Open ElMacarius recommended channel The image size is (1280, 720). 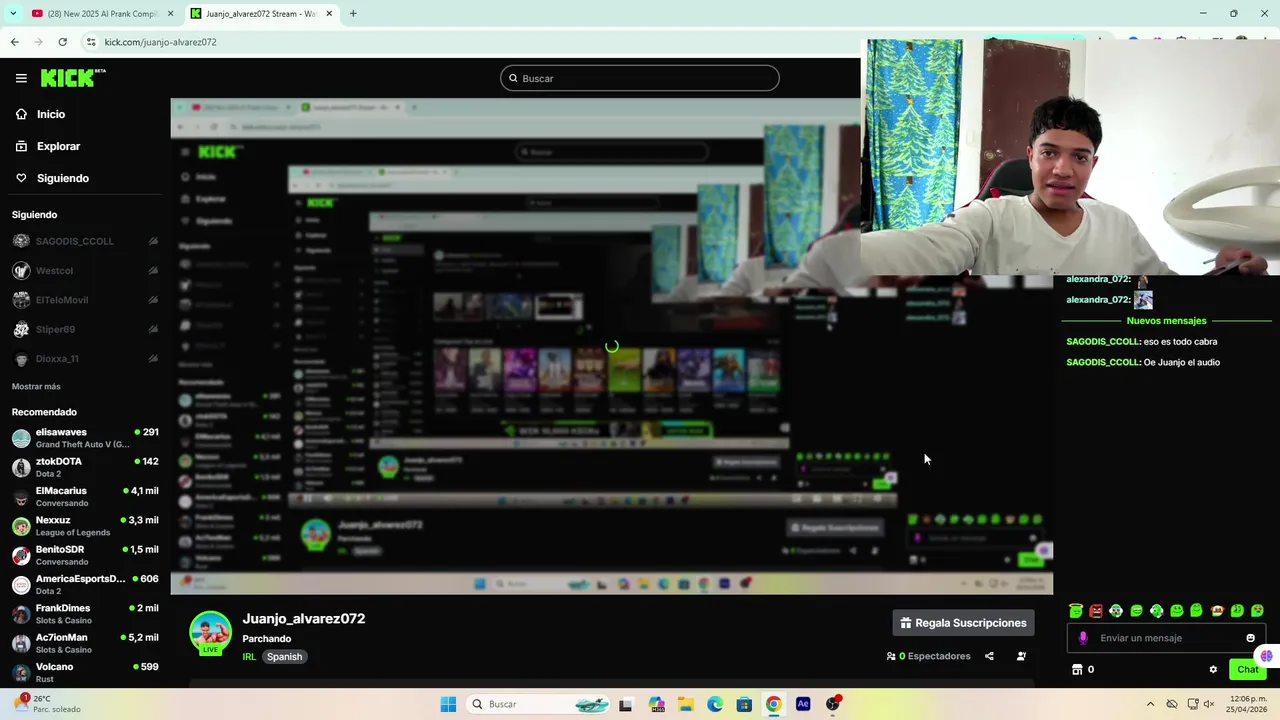point(85,497)
